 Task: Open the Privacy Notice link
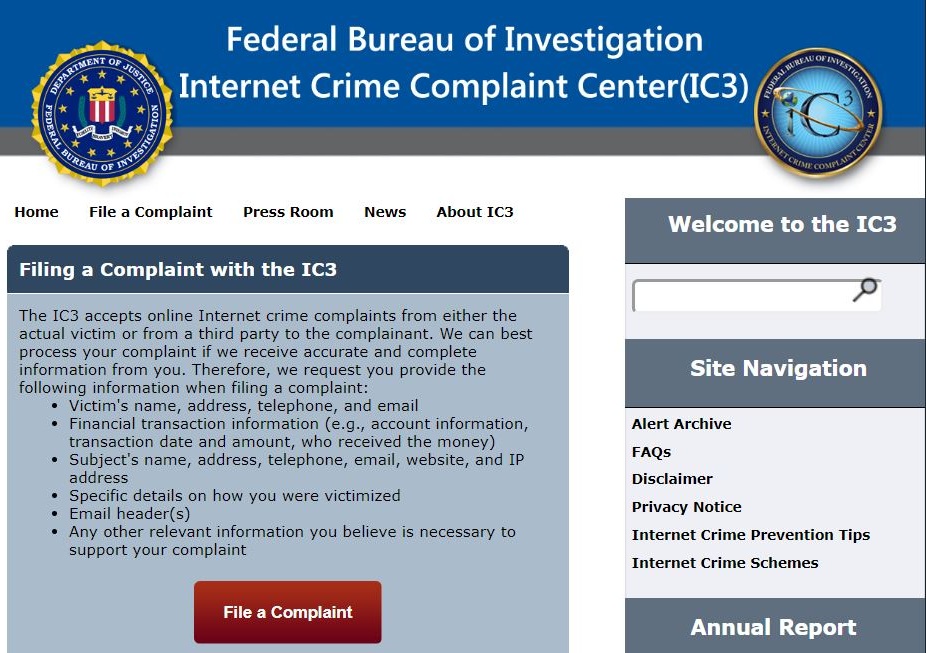coord(686,507)
